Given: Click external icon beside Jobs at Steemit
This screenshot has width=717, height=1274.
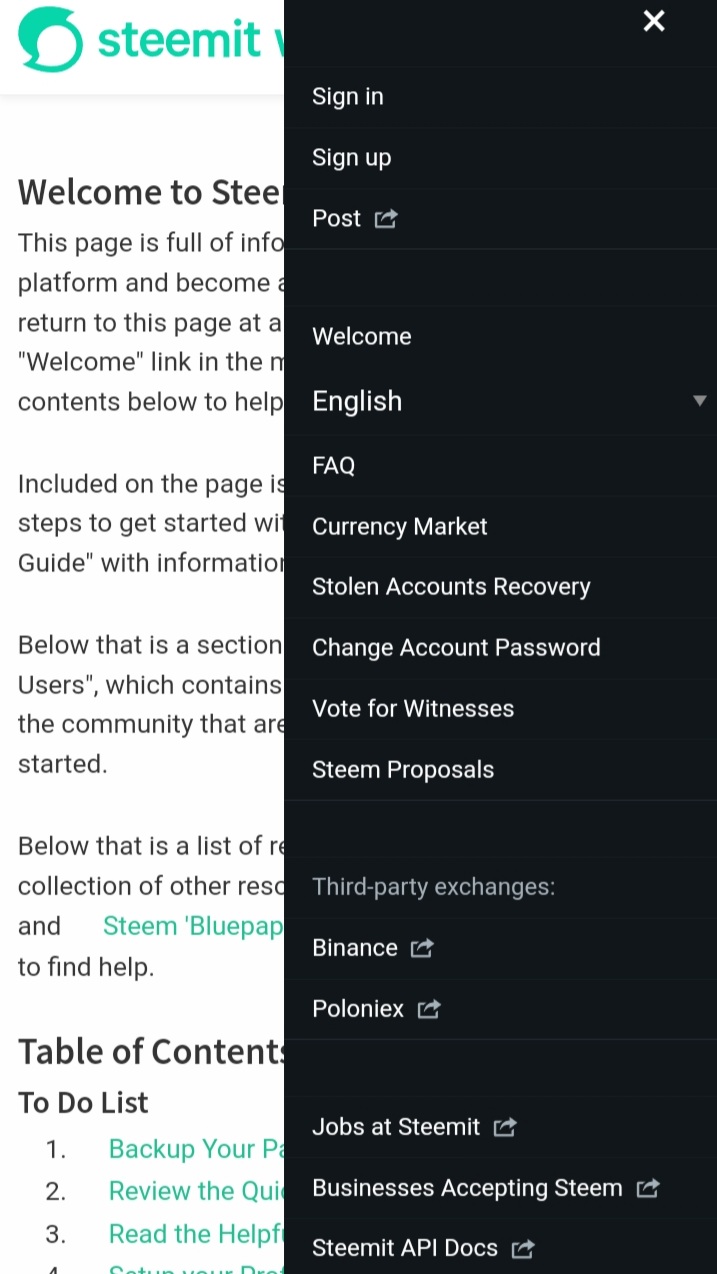Looking at the screenshot, I should pyautogui.click(x=505, y=1127).
